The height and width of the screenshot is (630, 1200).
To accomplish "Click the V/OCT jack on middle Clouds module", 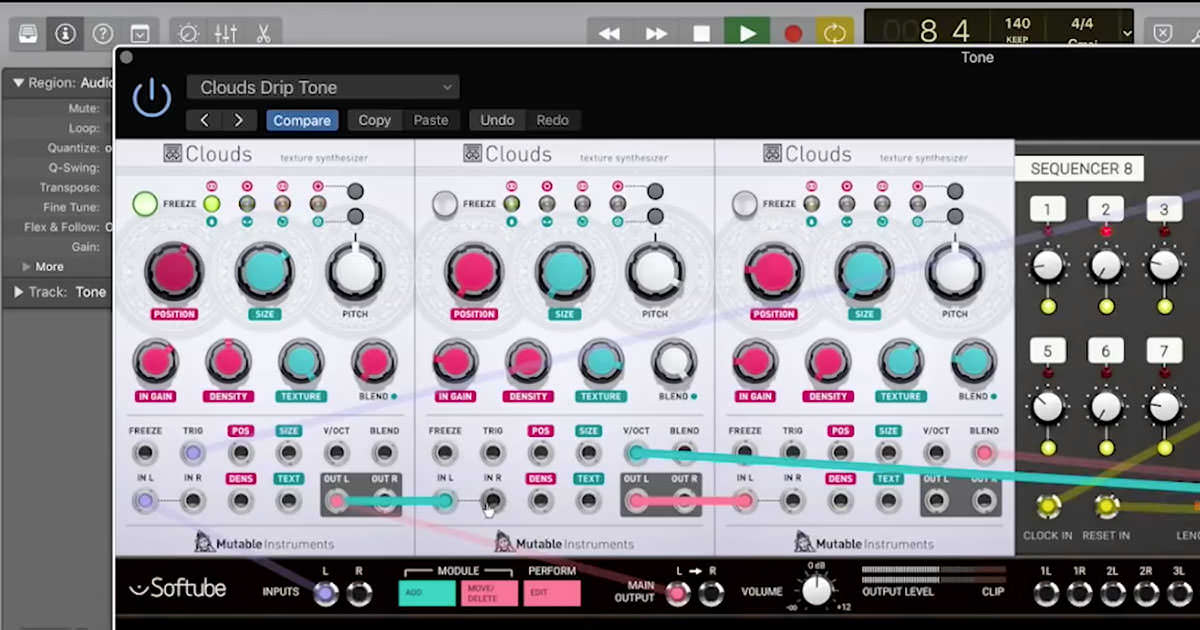I will coord(636,453).
